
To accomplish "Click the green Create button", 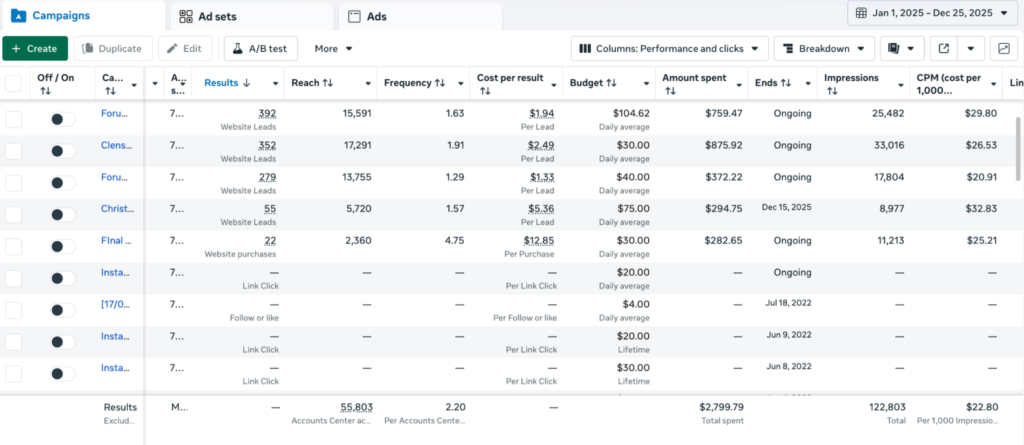I will [35, 48].
